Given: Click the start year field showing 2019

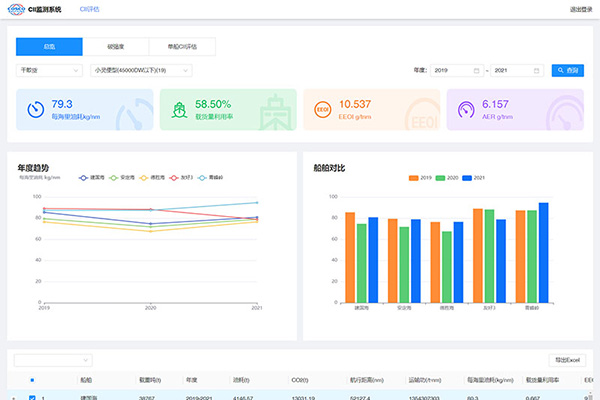Looking at the screenshot, I should pos(457,70).
